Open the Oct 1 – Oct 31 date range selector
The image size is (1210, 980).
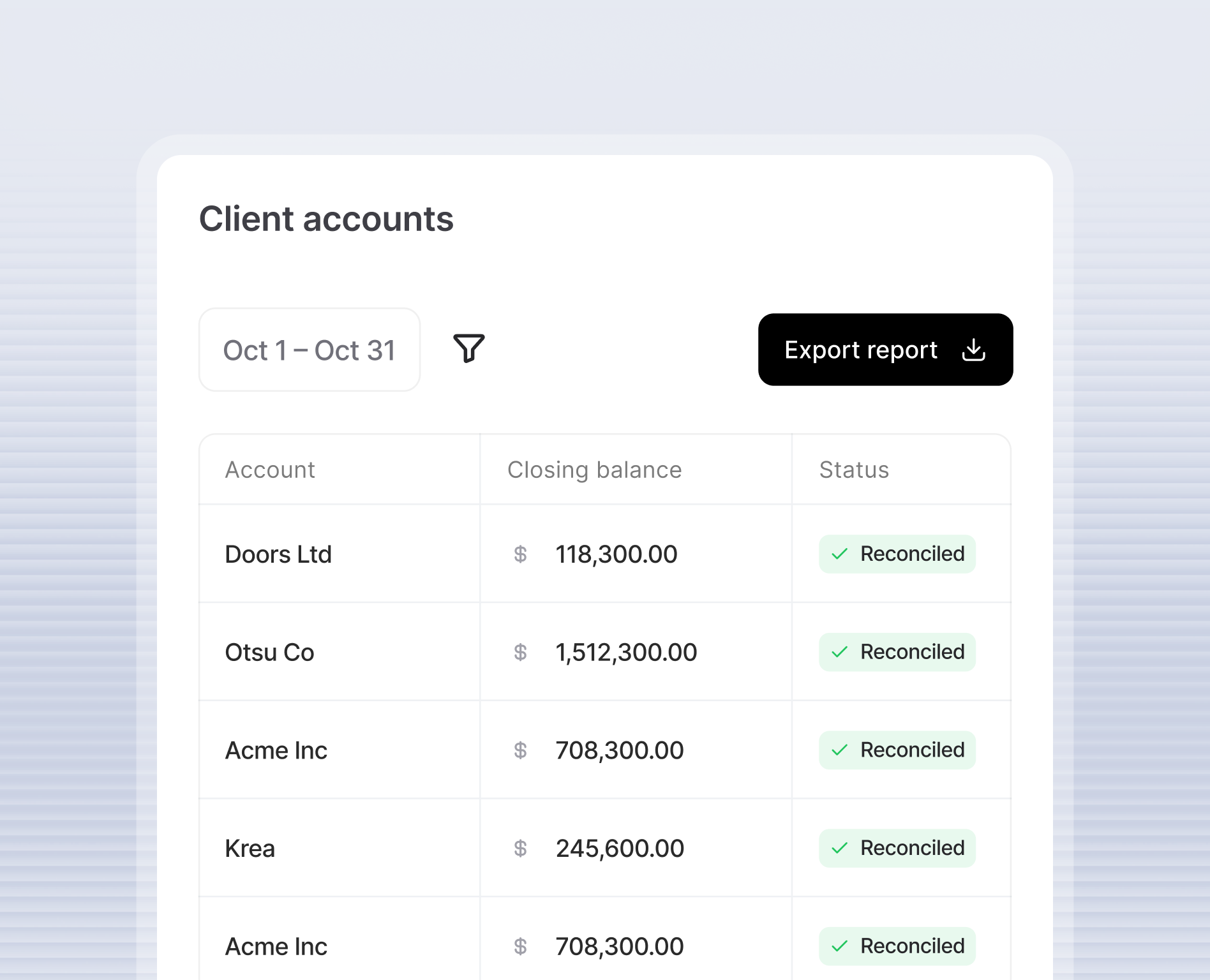310,349
